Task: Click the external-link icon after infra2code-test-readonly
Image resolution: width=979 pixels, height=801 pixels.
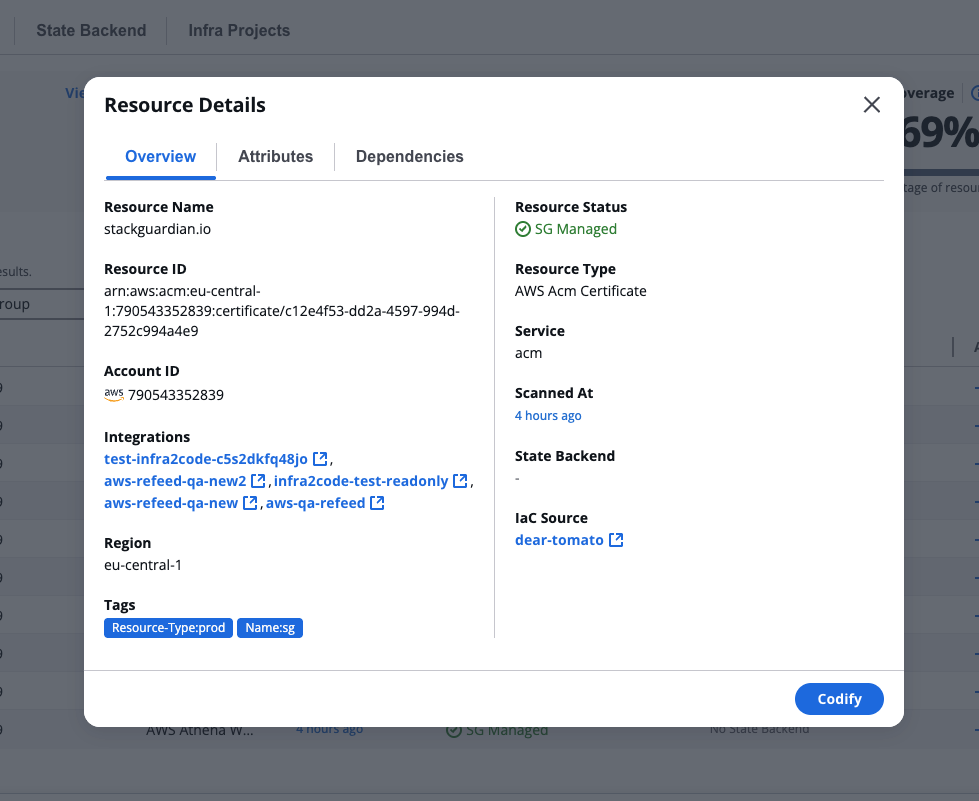Action: click(x=461, y=481)
